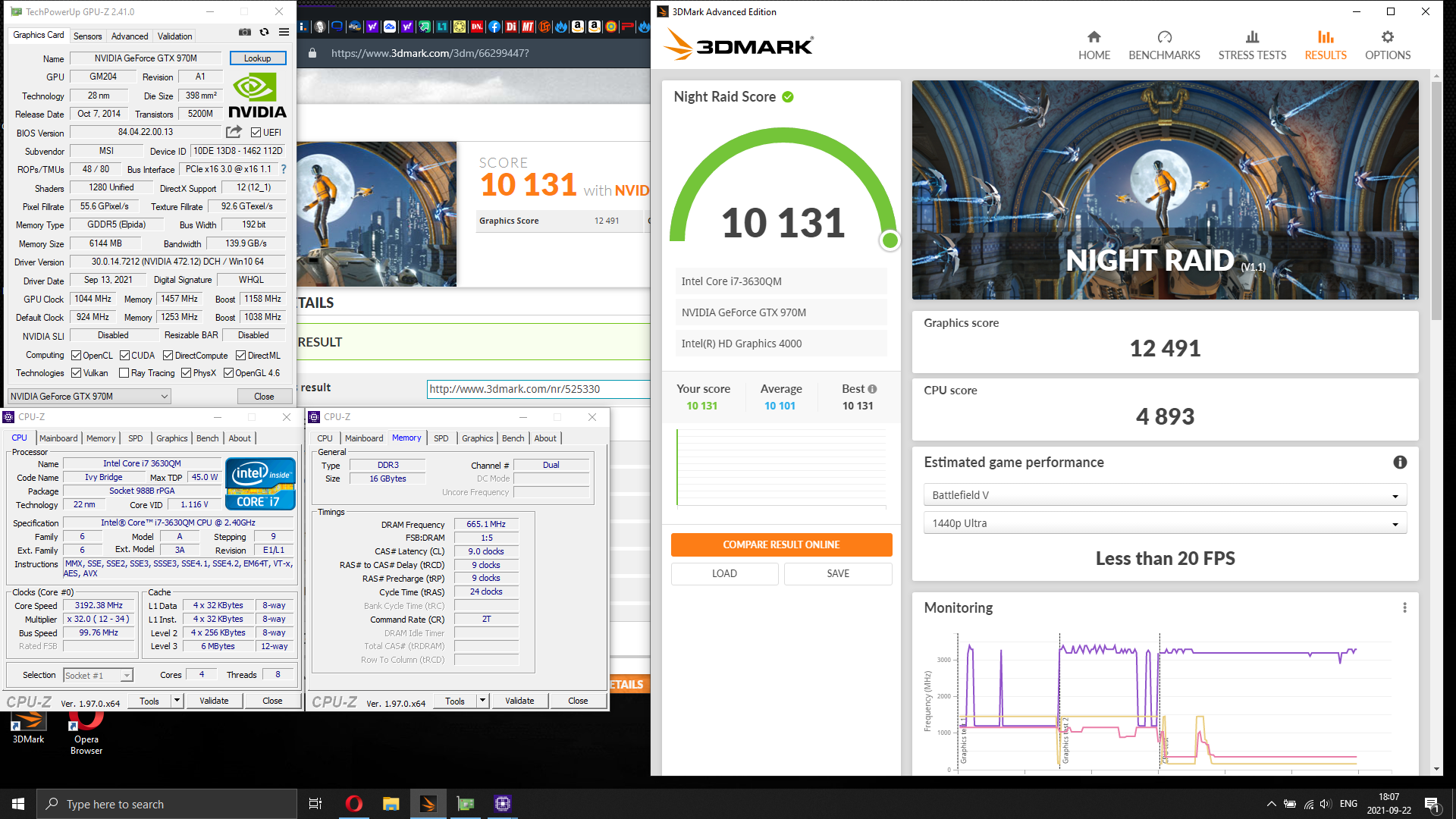Show hidden system tray icons
Viewport: 1456px width, 819px height.
[1271, 804]
